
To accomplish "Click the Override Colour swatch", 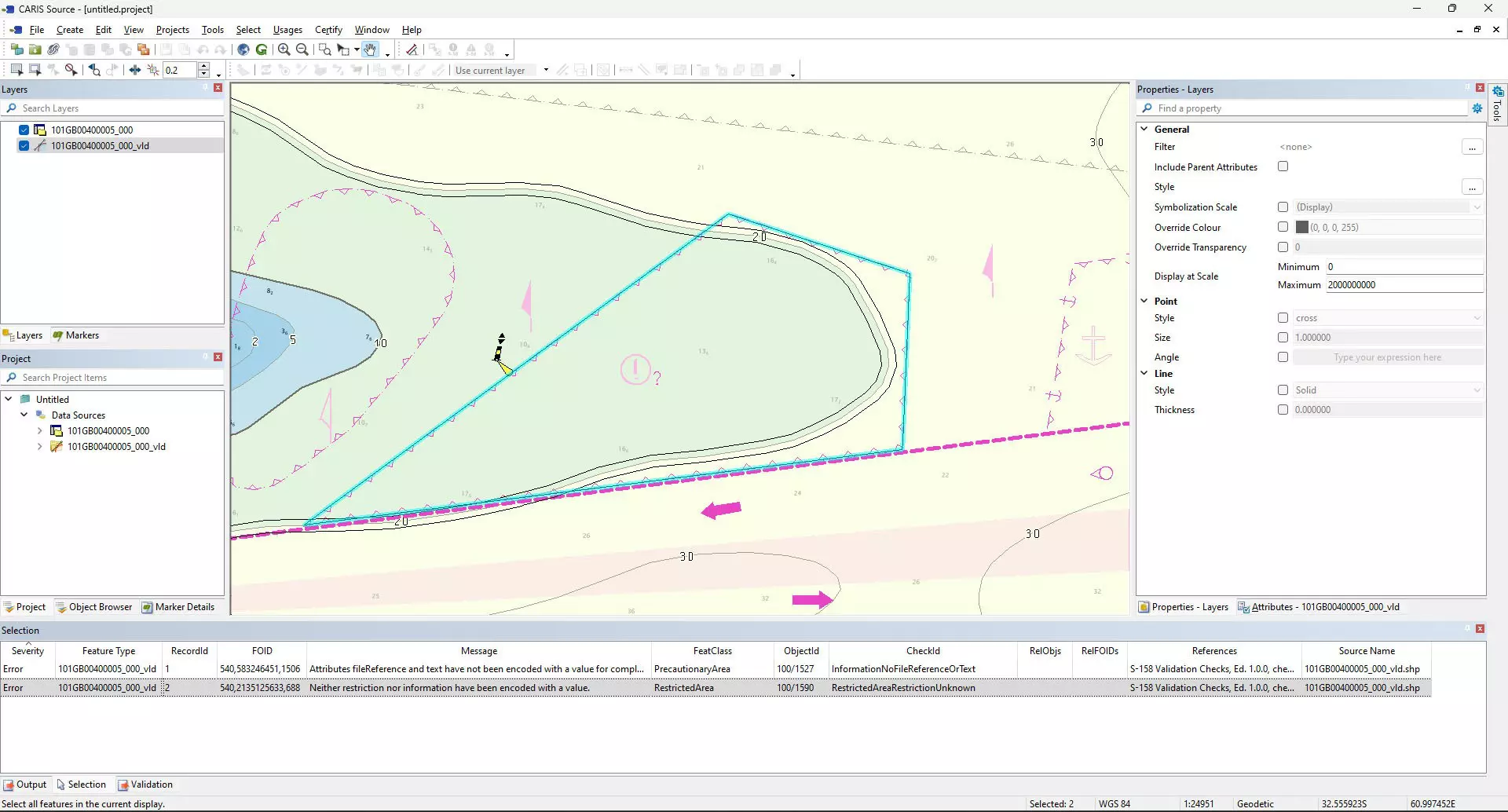I will pos(1301,227).
